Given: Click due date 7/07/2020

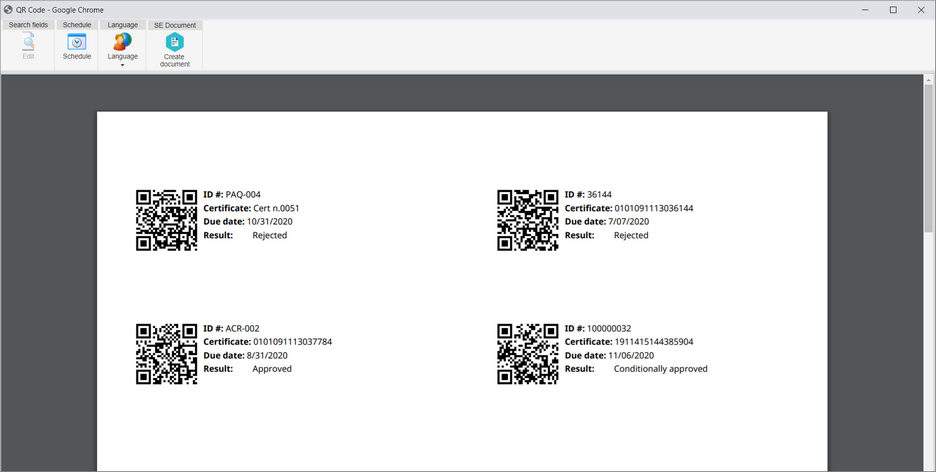Looking at the screenshot, I should click(x=629, y=221).
